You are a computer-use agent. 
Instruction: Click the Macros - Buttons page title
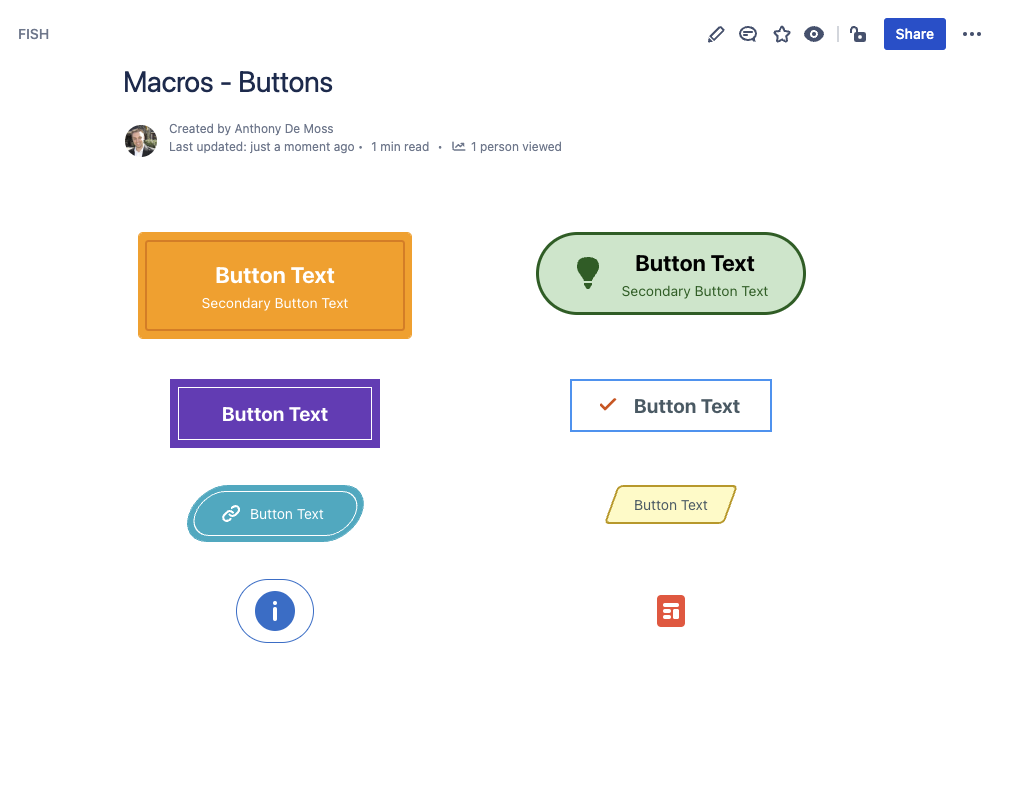228,82
